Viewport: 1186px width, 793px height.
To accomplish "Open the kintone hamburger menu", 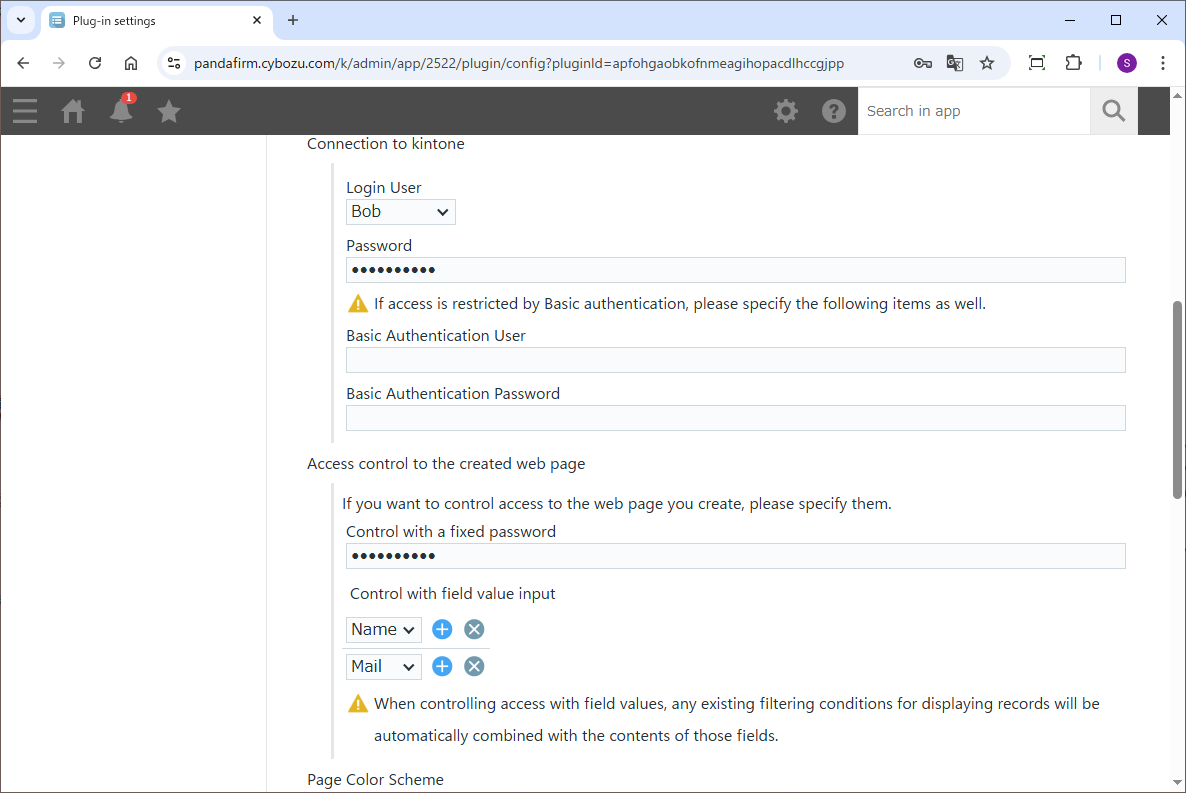I will [25, 111].
